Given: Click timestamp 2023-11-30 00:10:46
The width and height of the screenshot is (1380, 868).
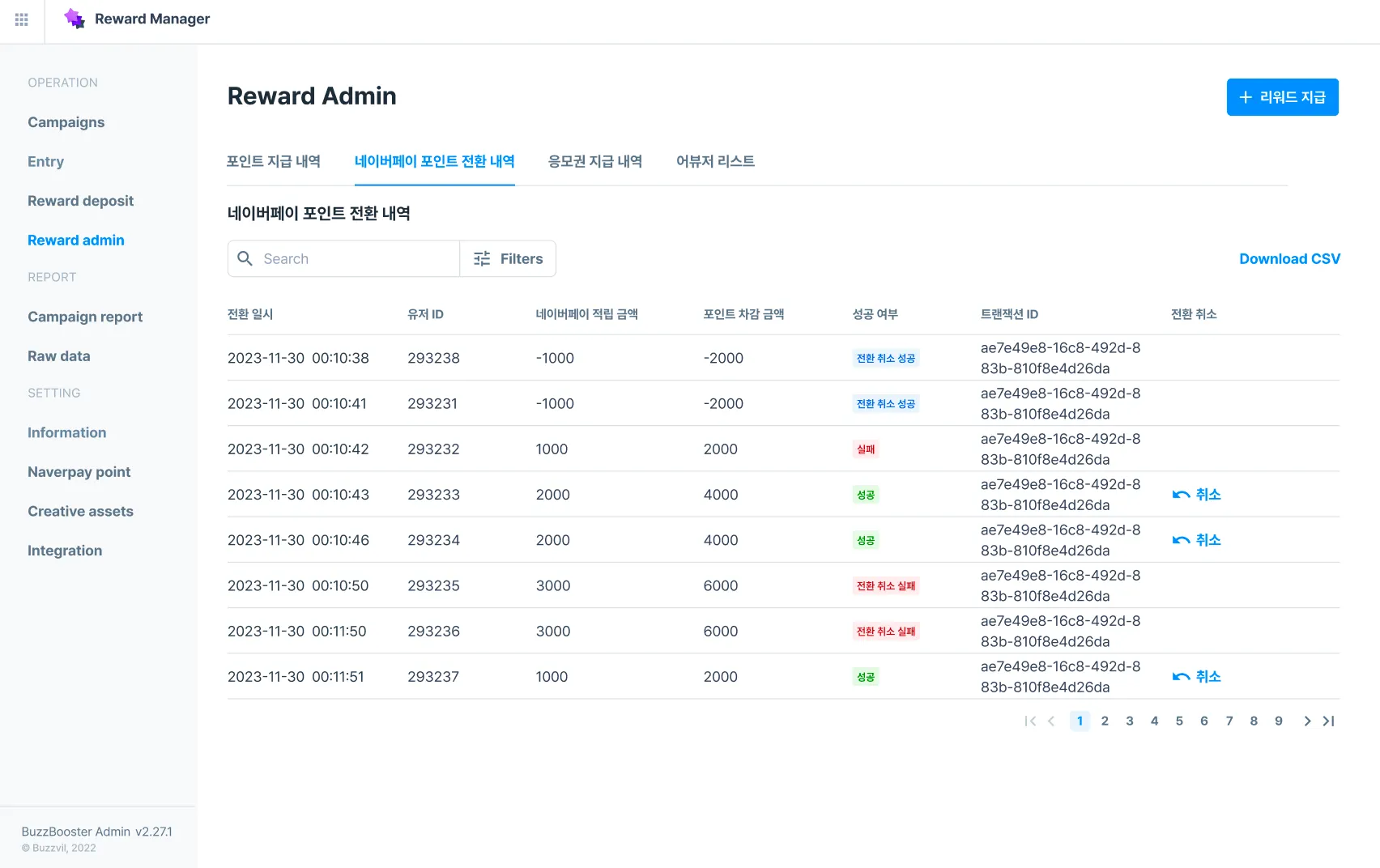Looking at the screenshot, I should pyautogui.click(x=298, y=540).
